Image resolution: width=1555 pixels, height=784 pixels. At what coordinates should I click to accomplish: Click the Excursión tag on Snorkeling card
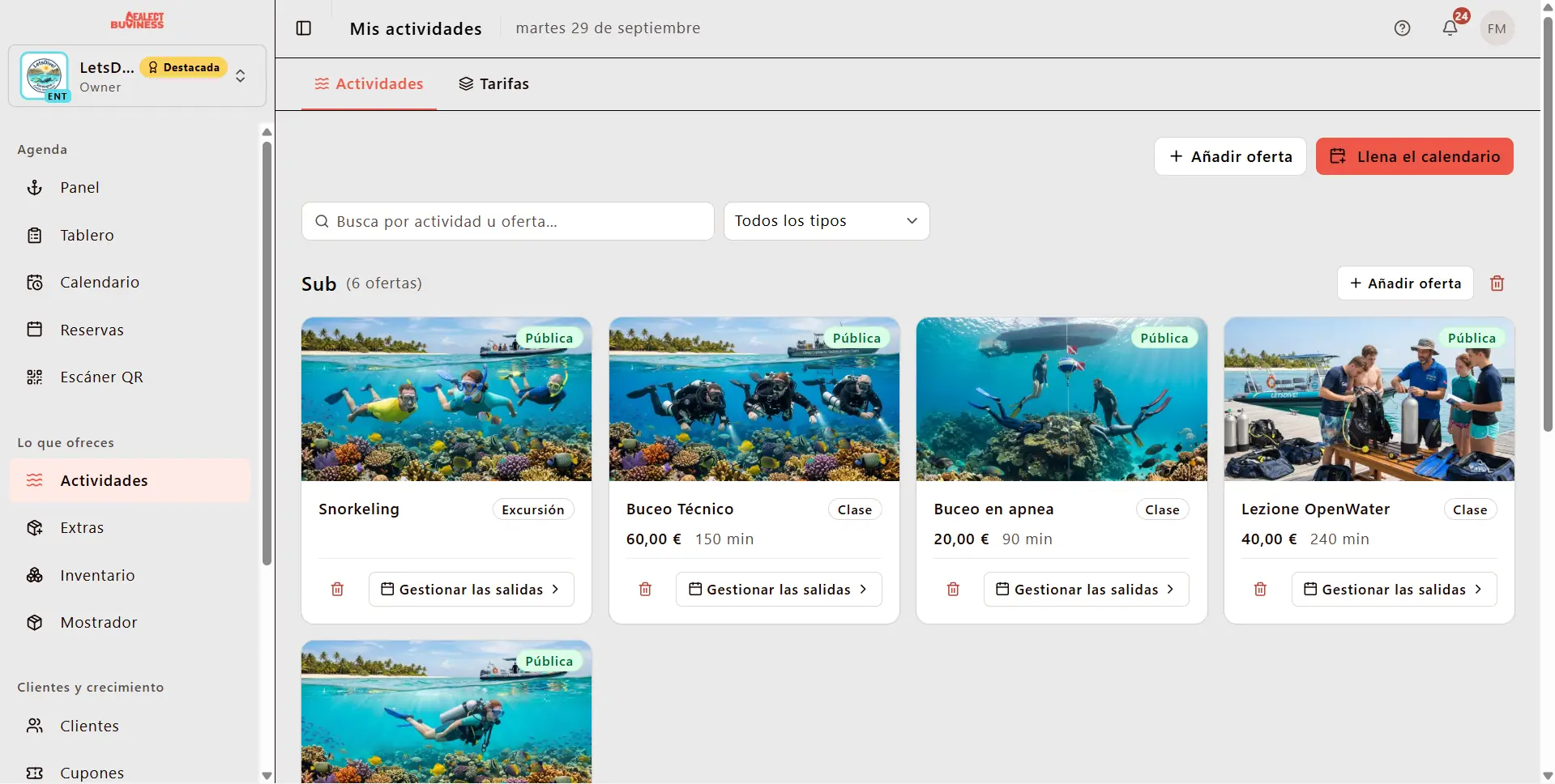tap(533, 510)
